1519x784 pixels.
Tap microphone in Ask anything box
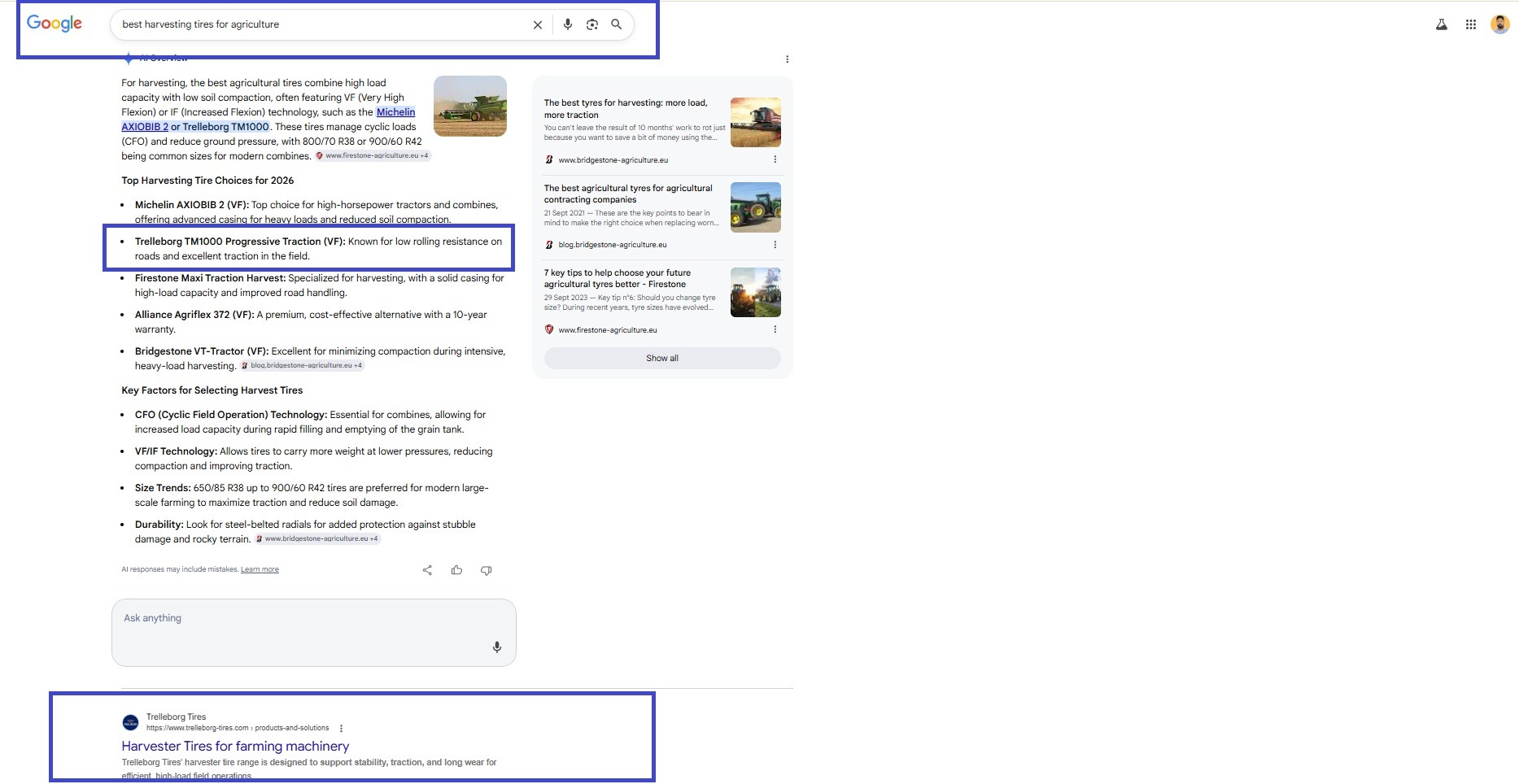coord(497,647)
